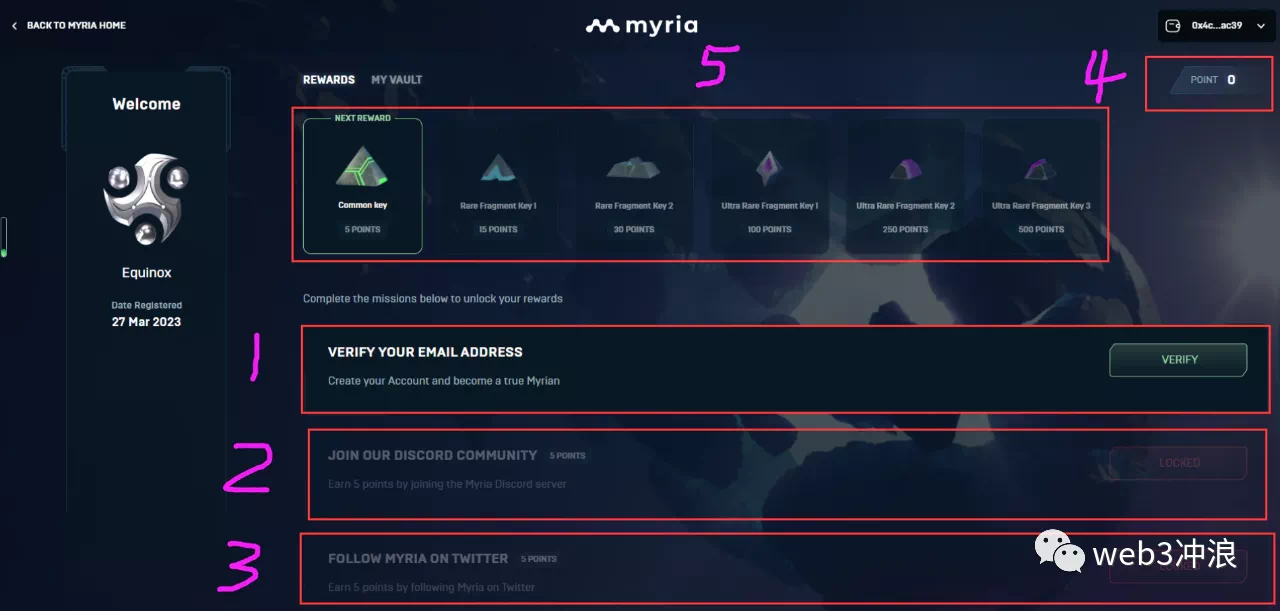Click the Rare Fragment Key 2 image

pyautogui.click(x=634, y=169)
